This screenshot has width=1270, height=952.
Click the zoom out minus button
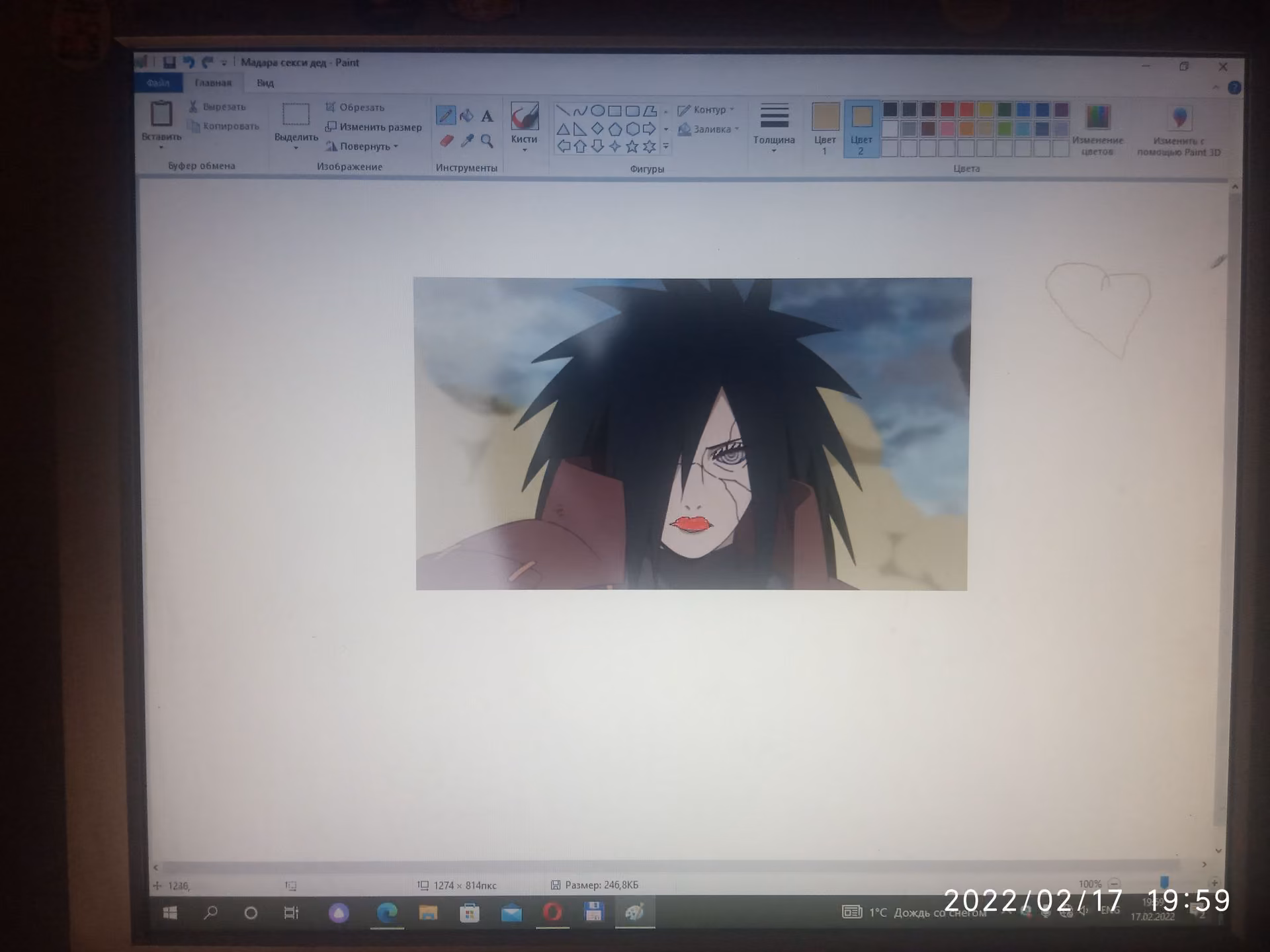(1115, 884)
